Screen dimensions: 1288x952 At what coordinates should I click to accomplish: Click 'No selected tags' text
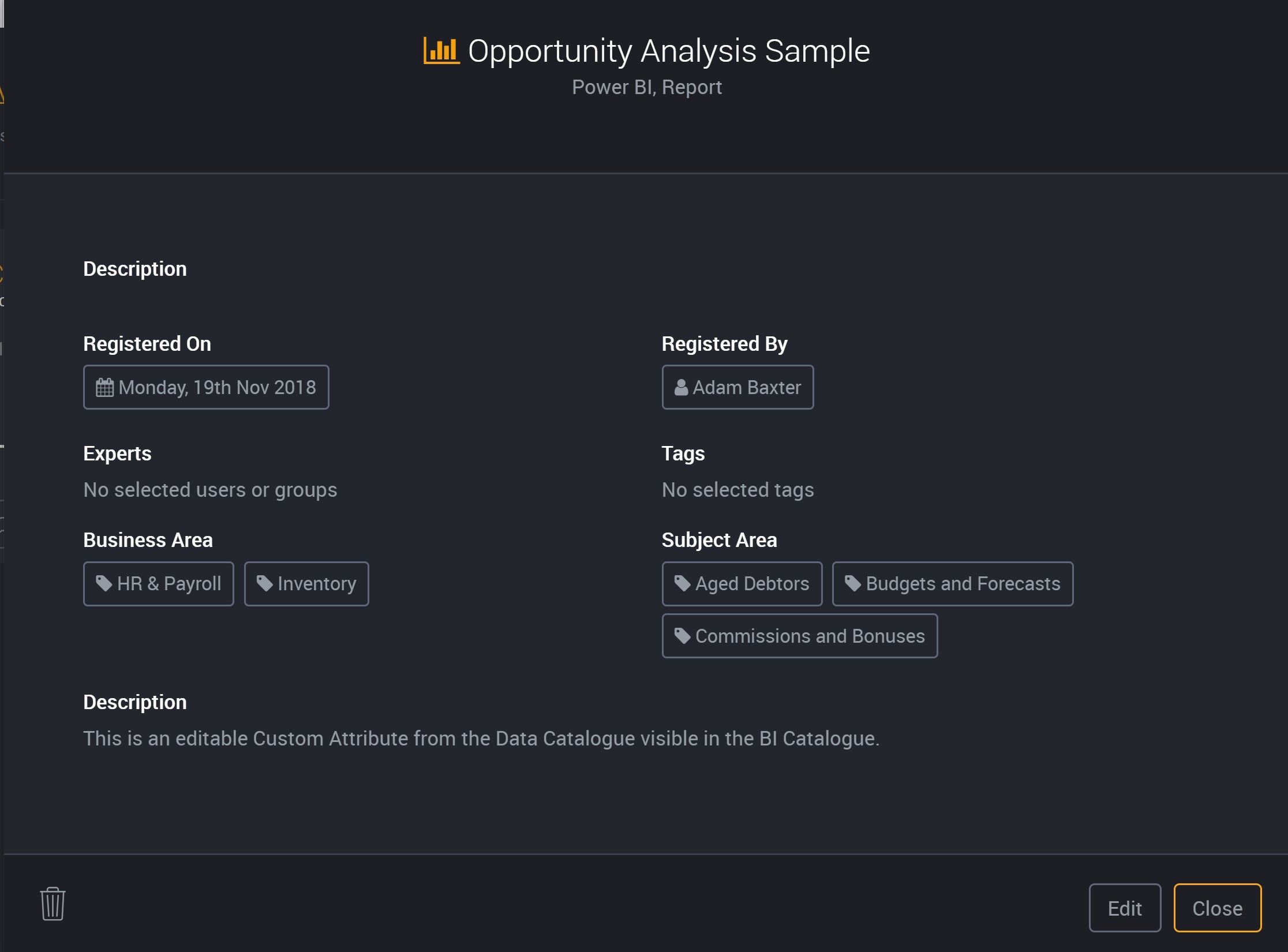[737, 490]
